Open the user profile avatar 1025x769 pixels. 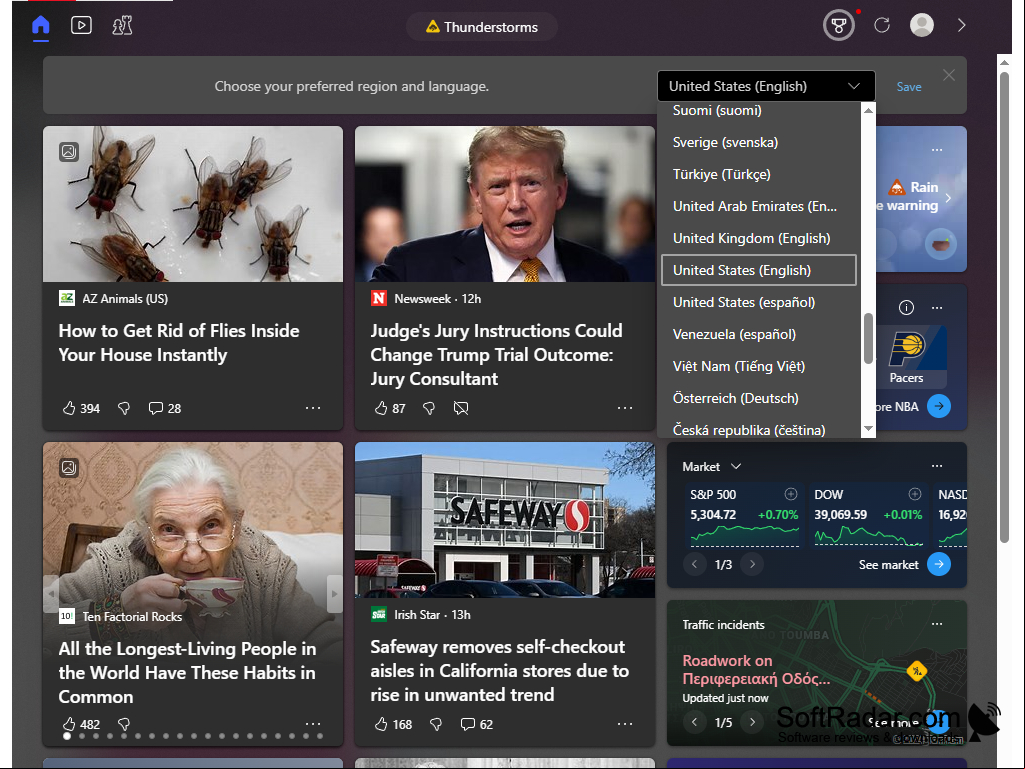coord(922,26)
